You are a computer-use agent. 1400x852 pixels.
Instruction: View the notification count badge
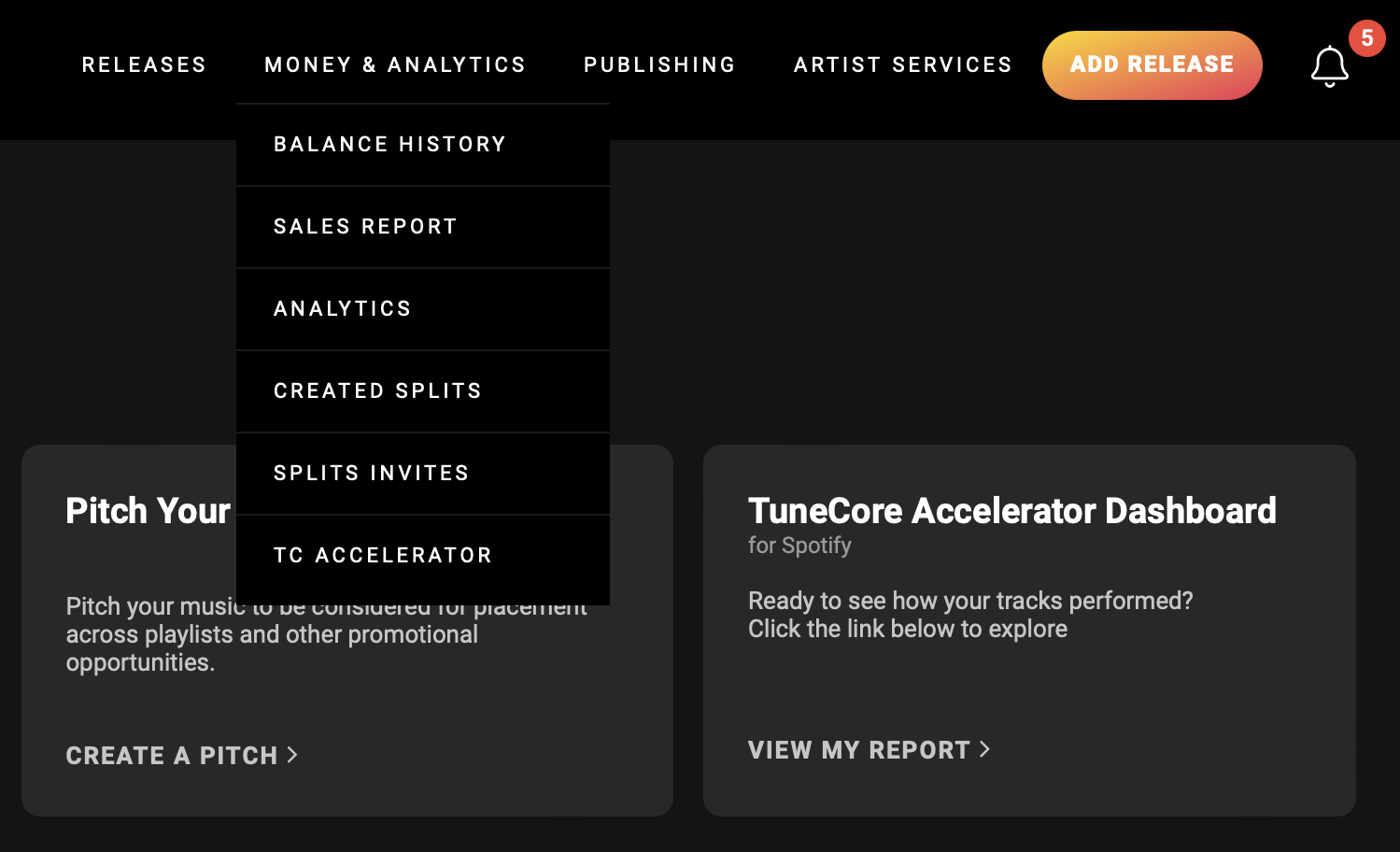coord(1369,38)
